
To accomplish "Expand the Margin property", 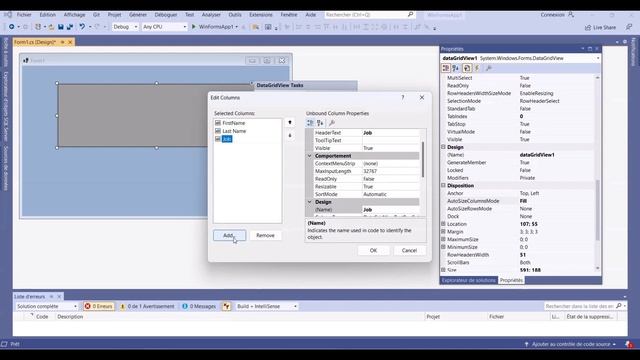I will click(443, 231).
